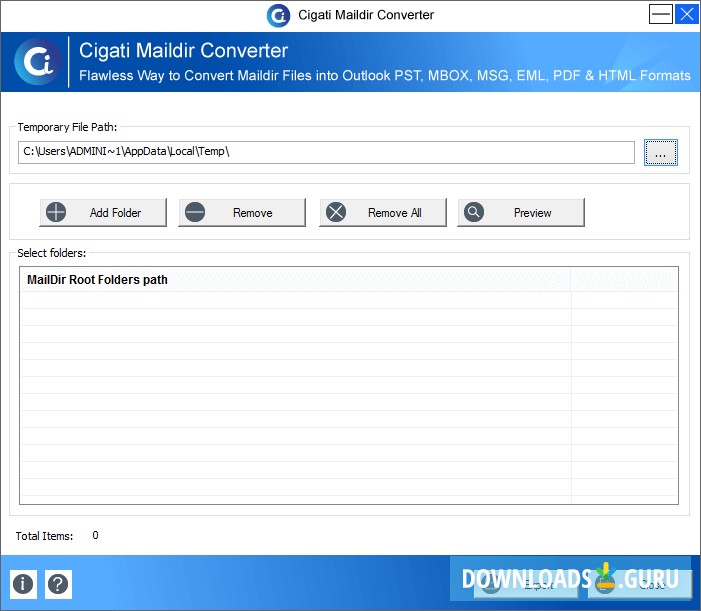
Task: Click the Remove All button
Action: coord(383,212)
